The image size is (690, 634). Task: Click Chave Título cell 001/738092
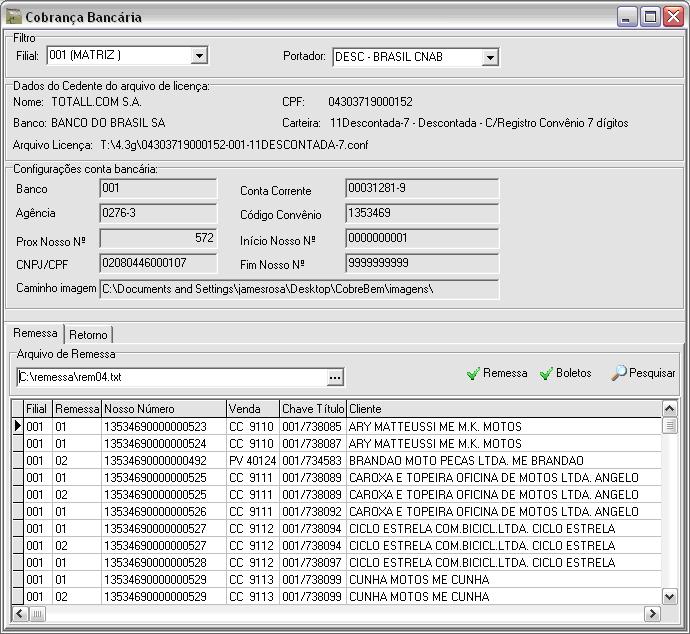[313, 512]
